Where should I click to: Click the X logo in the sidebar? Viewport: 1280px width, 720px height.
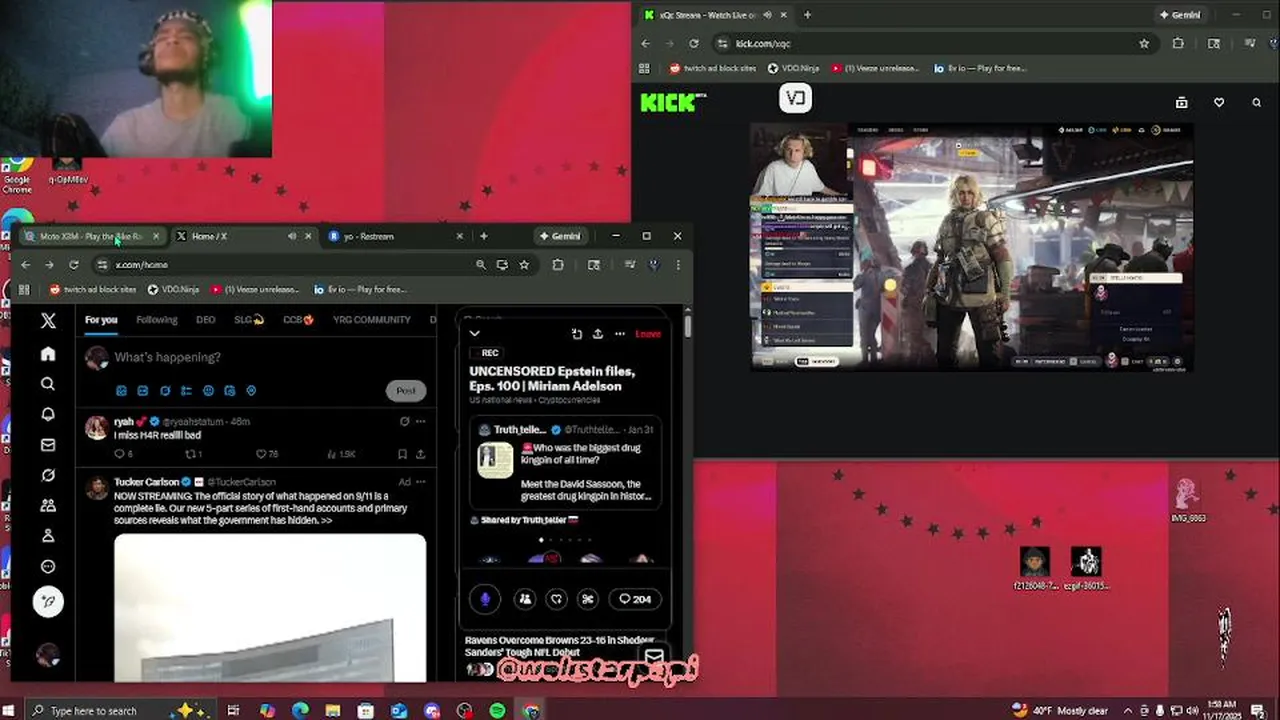pos(48,321)
